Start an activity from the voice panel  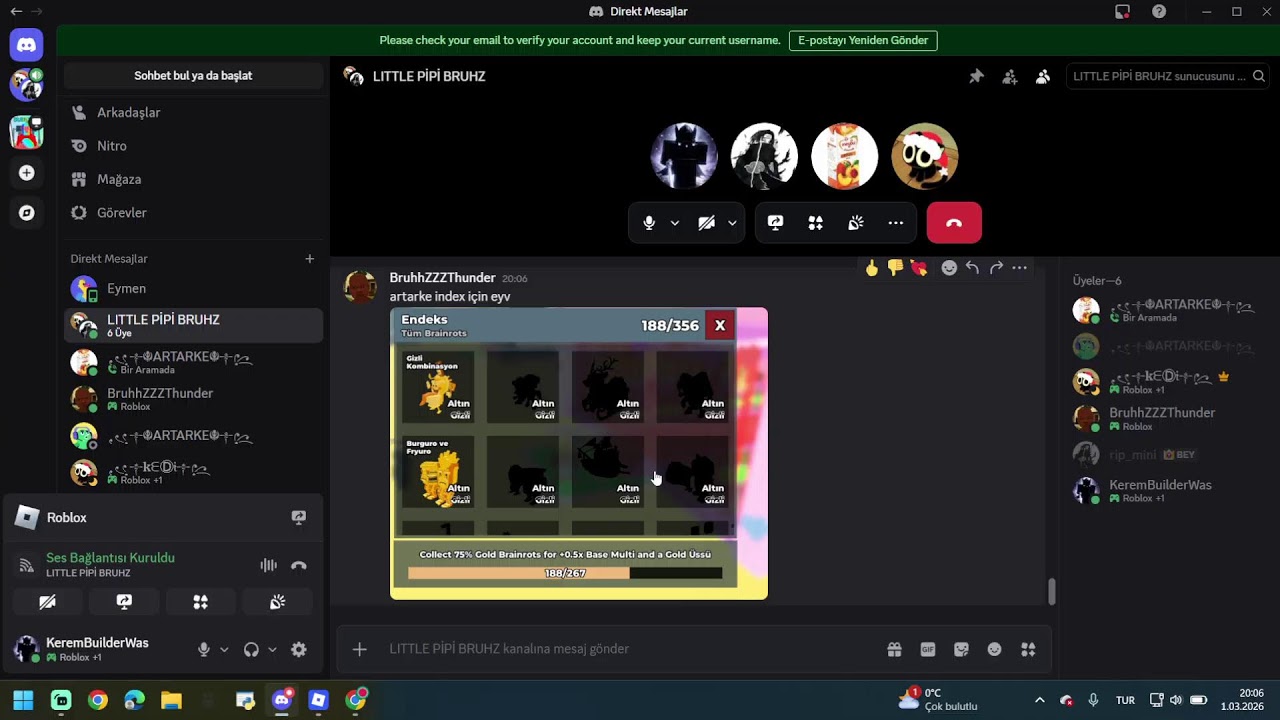pos(201,602)
